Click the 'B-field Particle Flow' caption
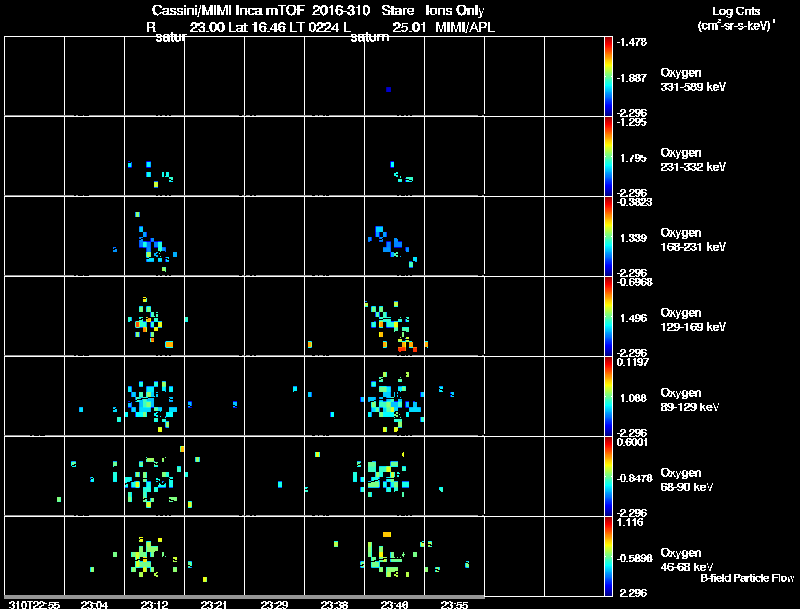 (x=747, y=578)
